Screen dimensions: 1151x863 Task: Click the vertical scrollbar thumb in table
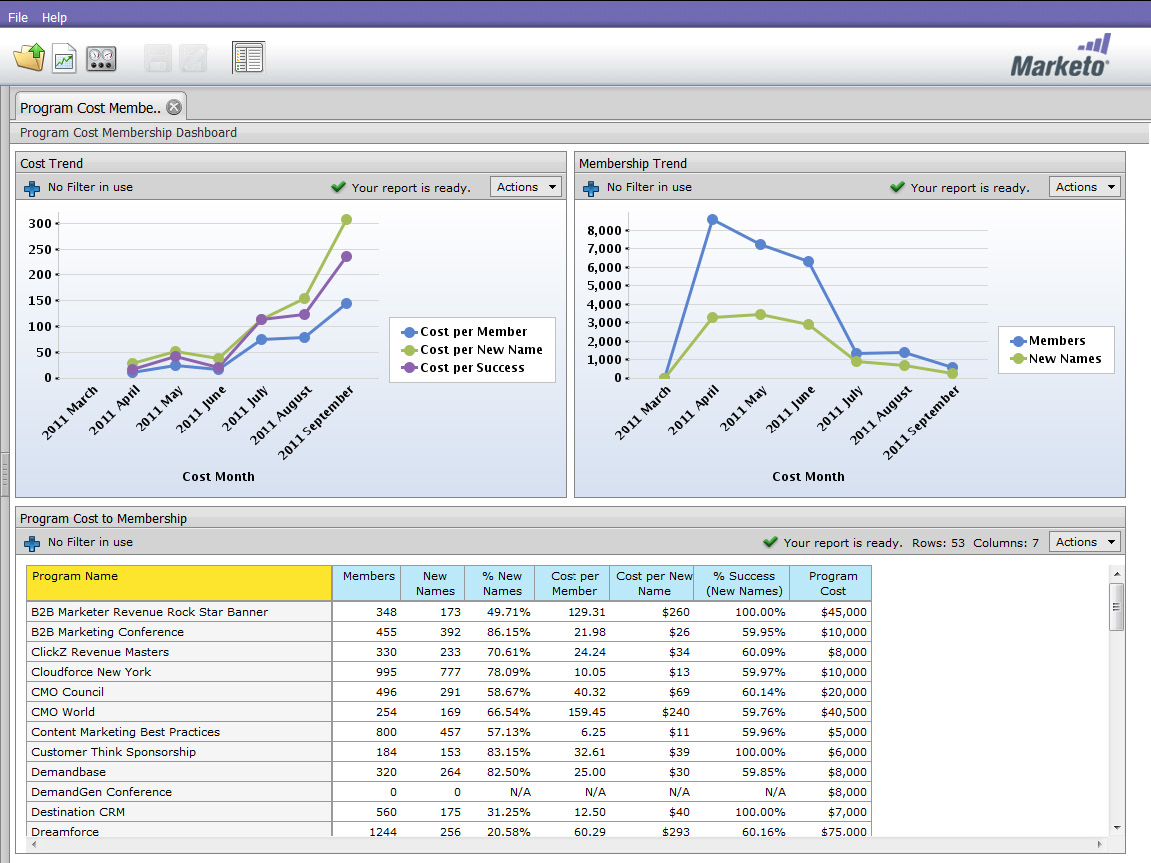coord(1116,607)
